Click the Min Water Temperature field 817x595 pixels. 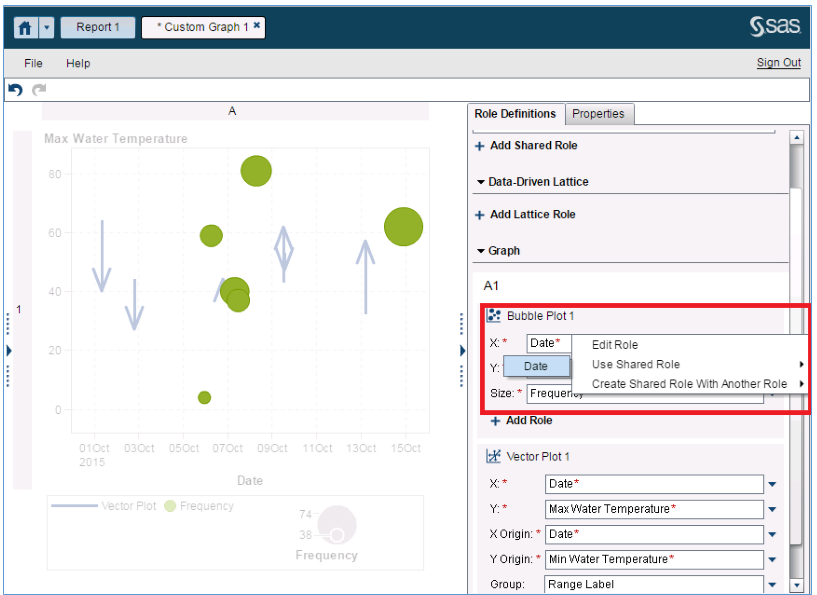click(654, 559)
